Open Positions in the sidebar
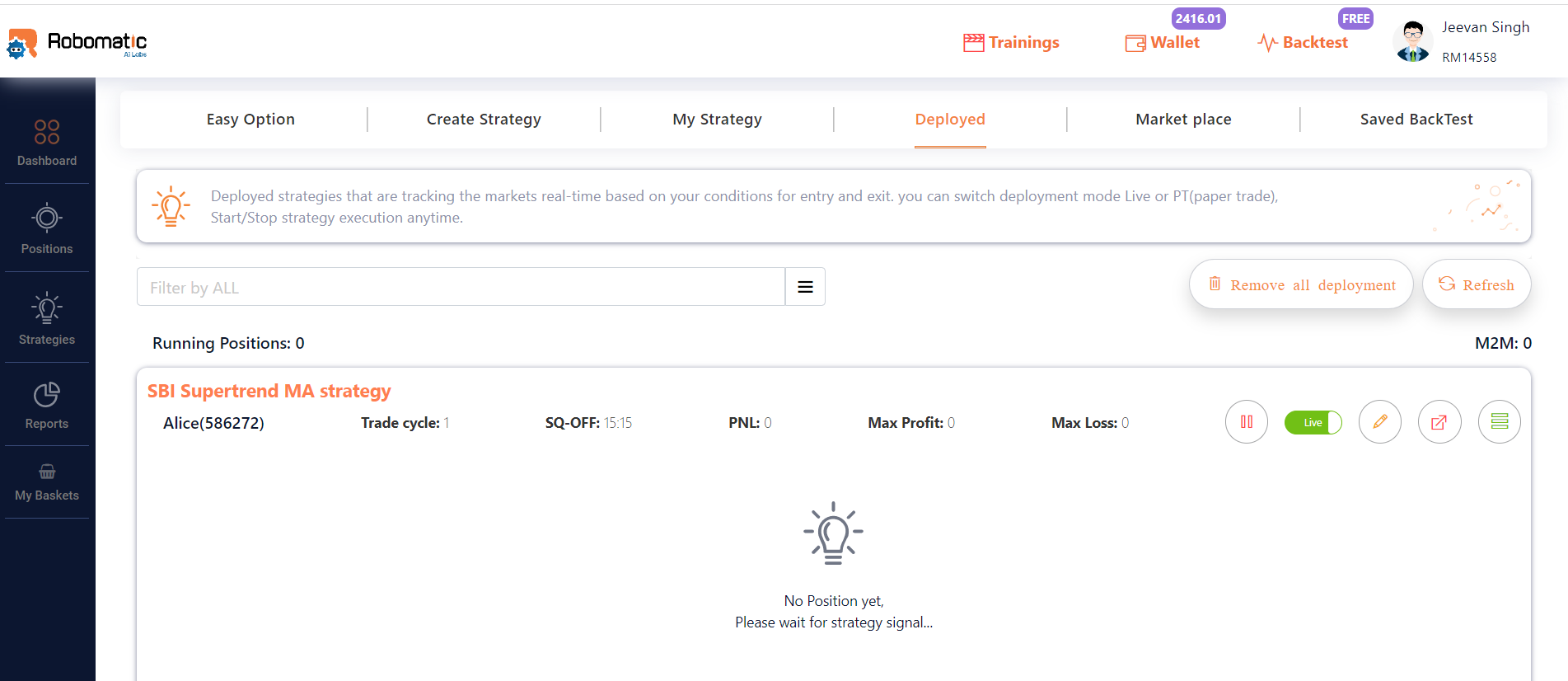Viewport: 1568px width, 681px height. pyautogui.click(x=47, y=229)
